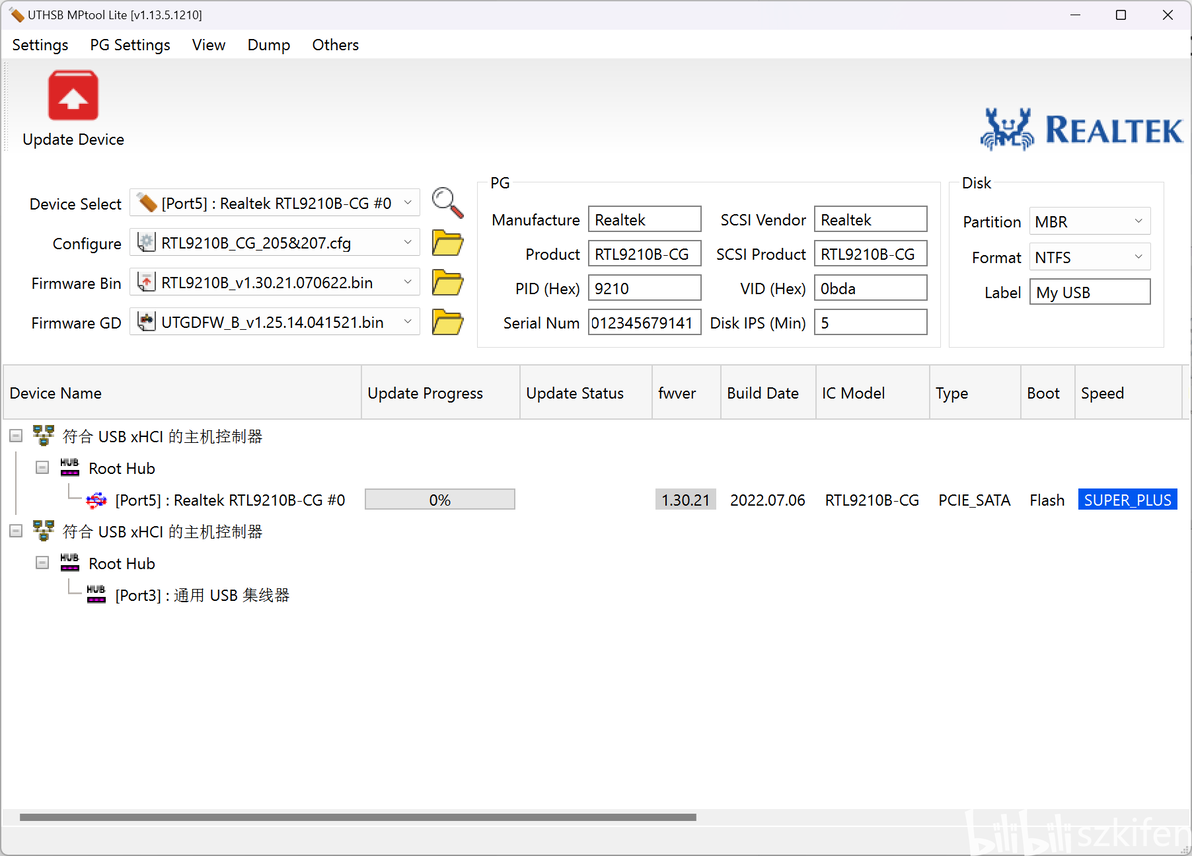1192x856 pixels.
Task: Click the Label My USB input field
Action: coord(1090,292)
